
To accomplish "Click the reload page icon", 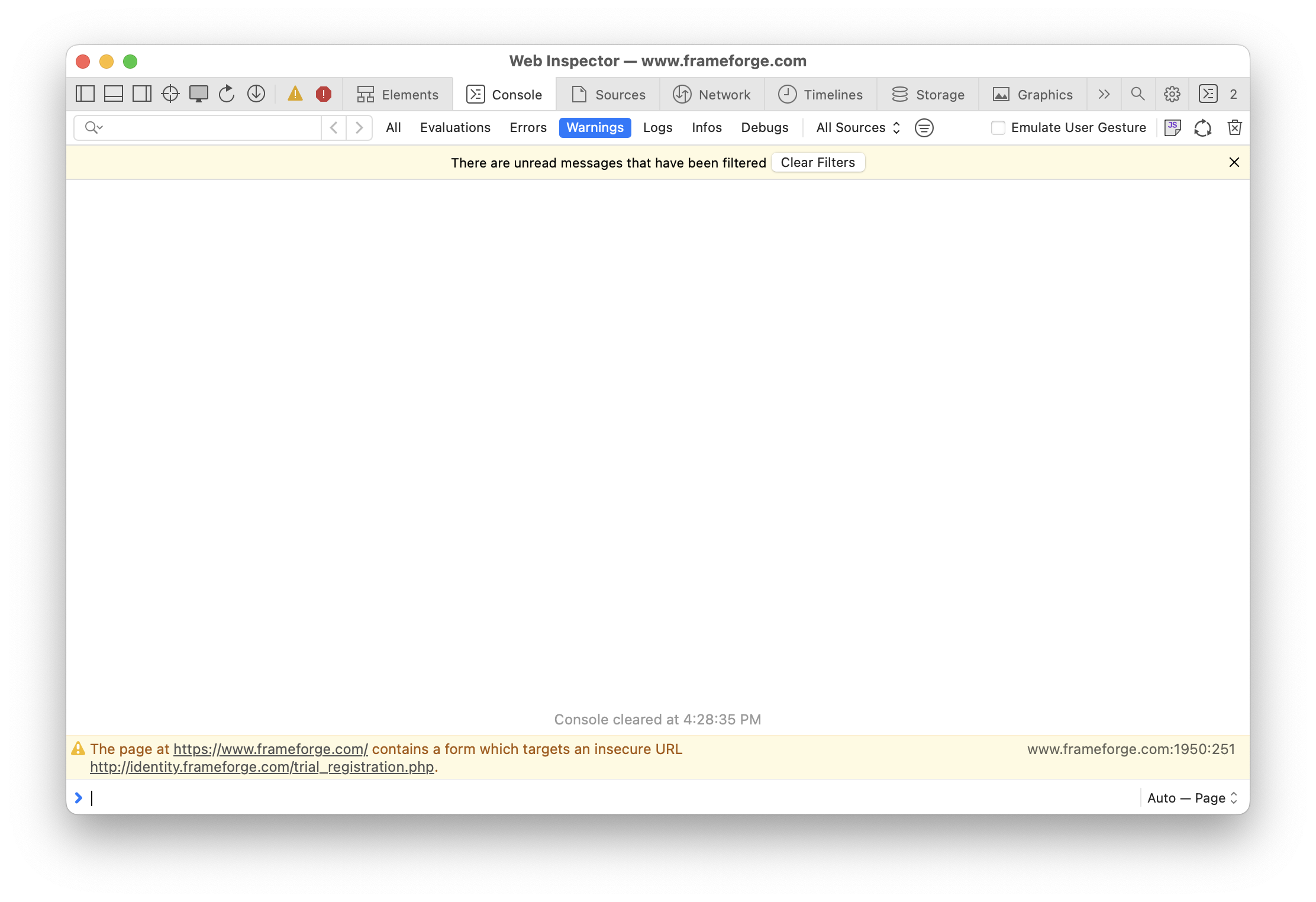I will pos(227,94).
